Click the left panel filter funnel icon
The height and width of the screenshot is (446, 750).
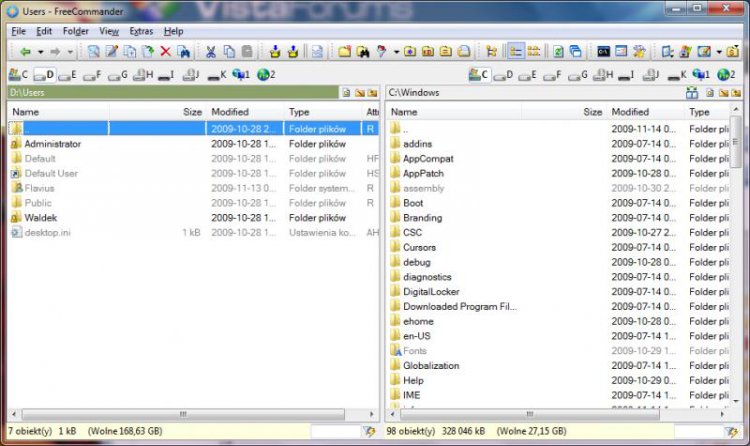(x=369, y=431)
